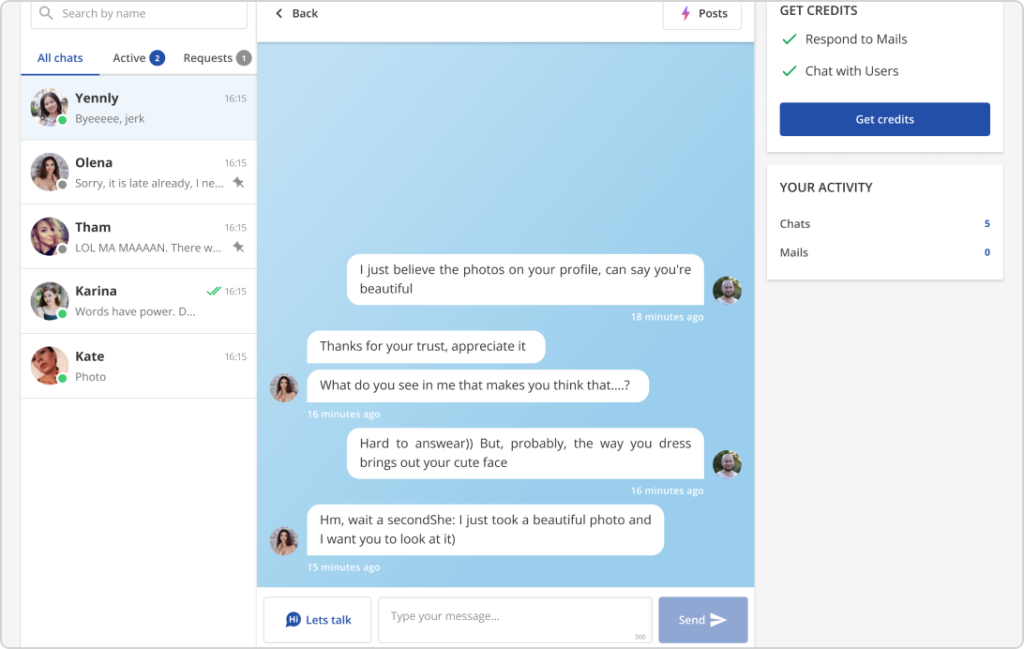Click the lightning bolt Posts icon
The width and height of the screenshot is (1024, 649).
pyautogui.click(x=685, y=14)
